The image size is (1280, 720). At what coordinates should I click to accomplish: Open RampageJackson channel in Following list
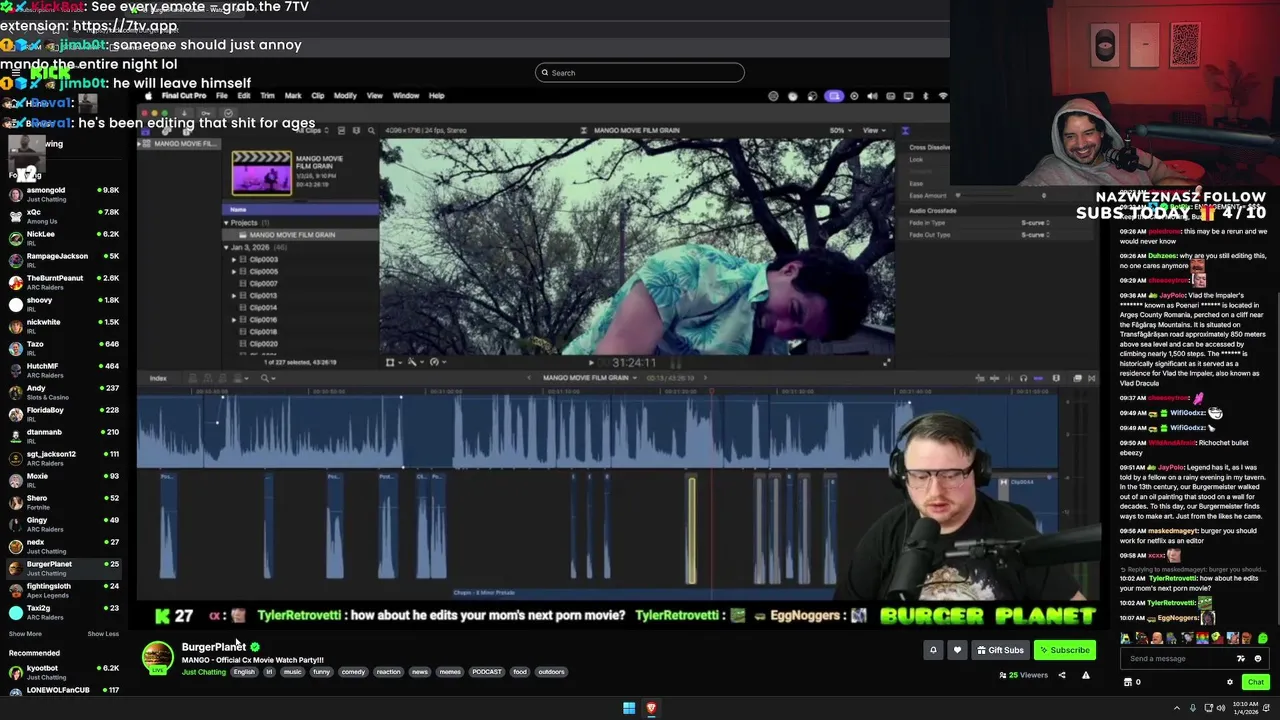(64, 260)
